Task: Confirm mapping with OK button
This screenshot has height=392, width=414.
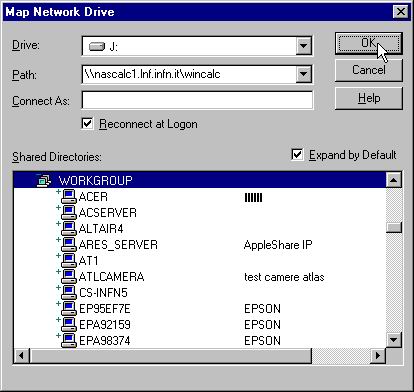Action: point(369,43)
